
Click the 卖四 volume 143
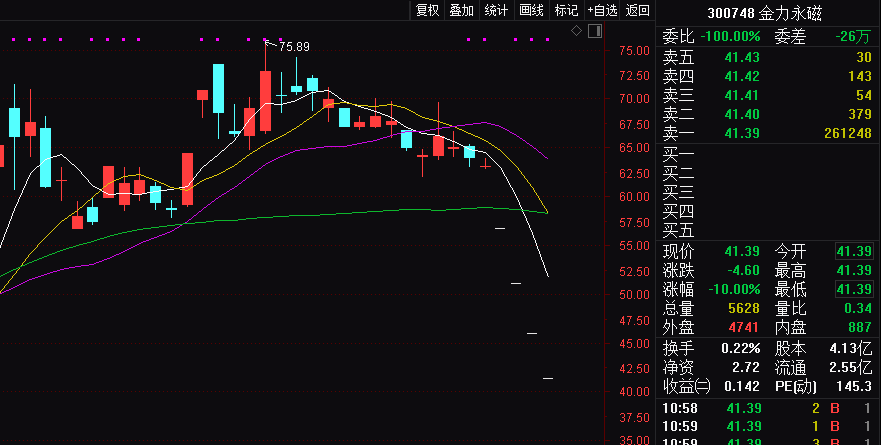(860, 76)
